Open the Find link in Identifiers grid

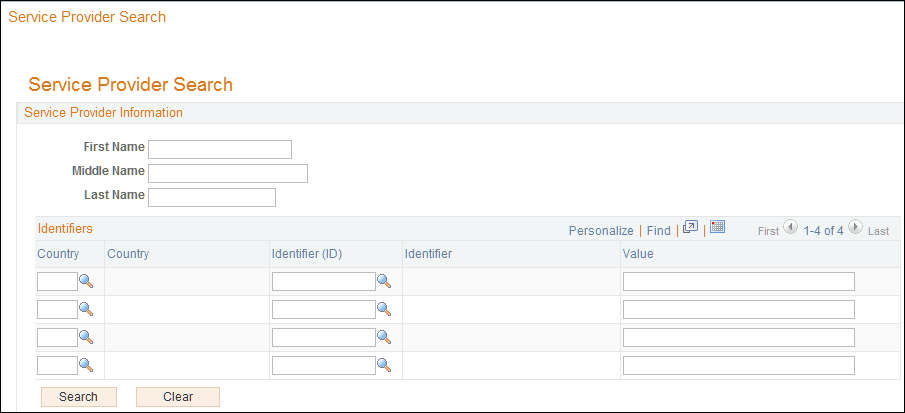click(659, 231)
